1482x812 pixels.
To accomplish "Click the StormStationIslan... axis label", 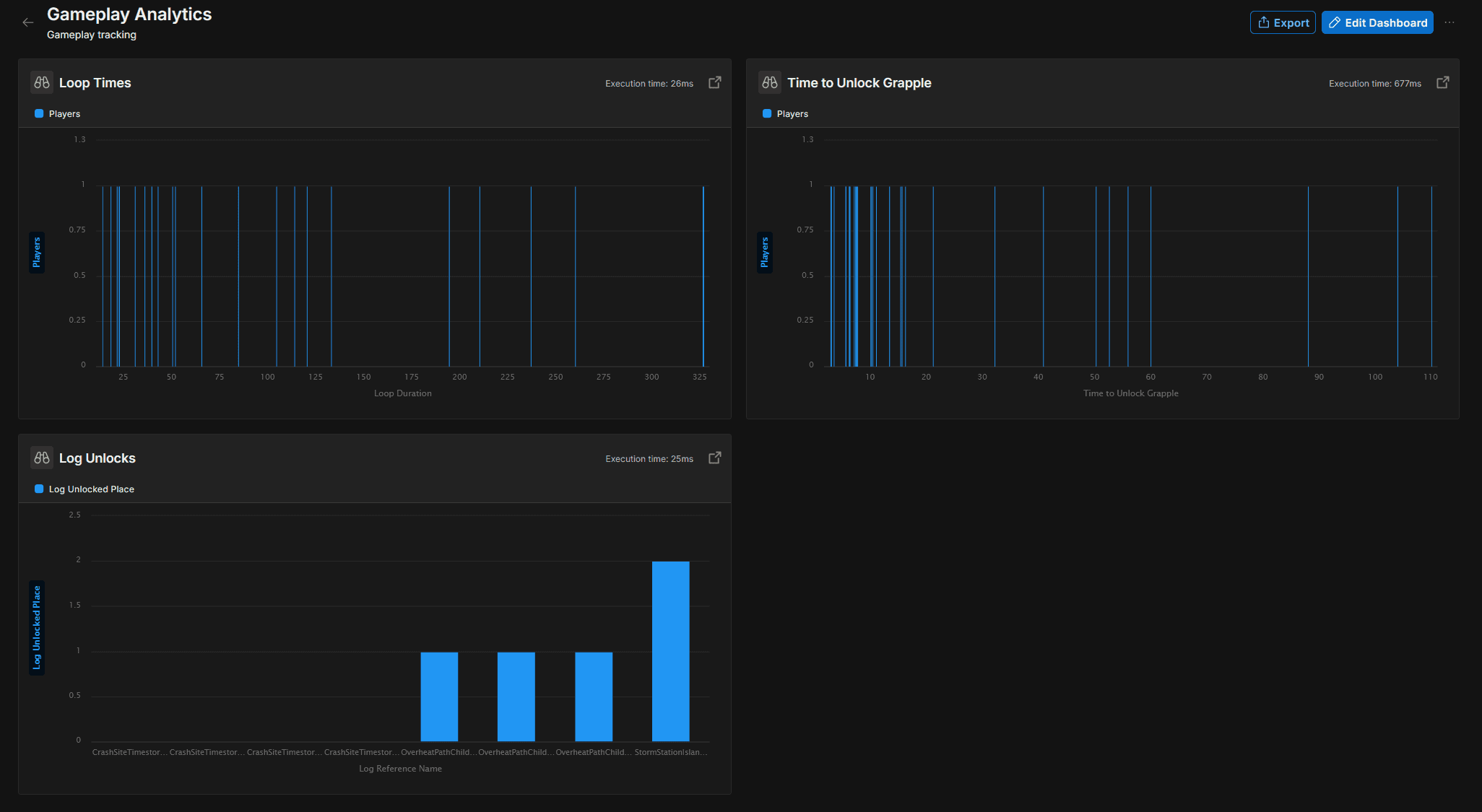I will click(671, 752).
